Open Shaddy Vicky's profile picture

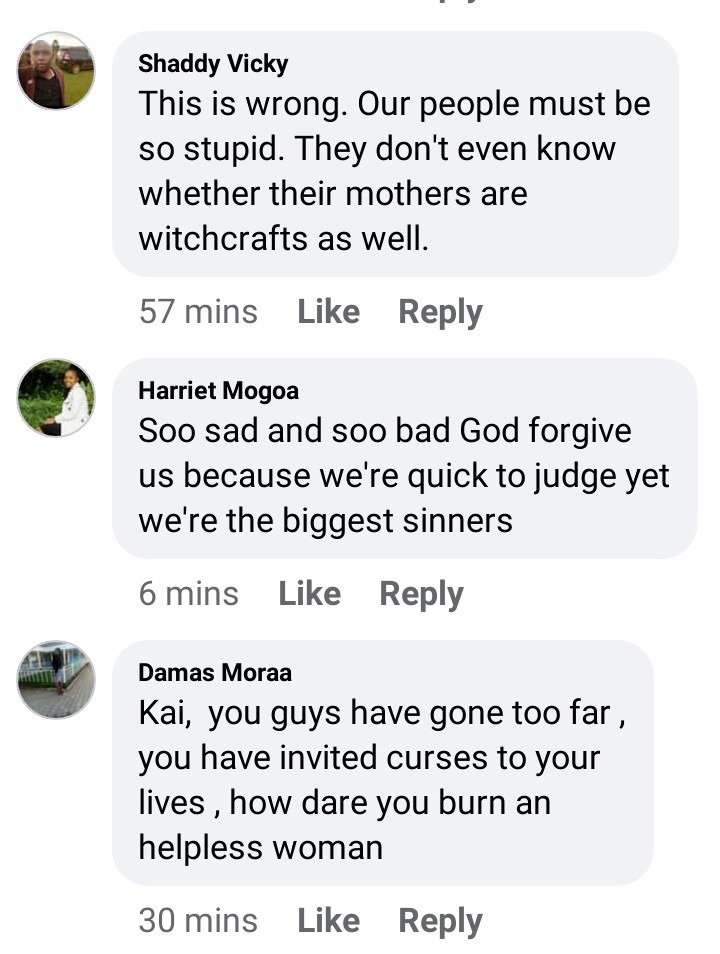[56, 71]
